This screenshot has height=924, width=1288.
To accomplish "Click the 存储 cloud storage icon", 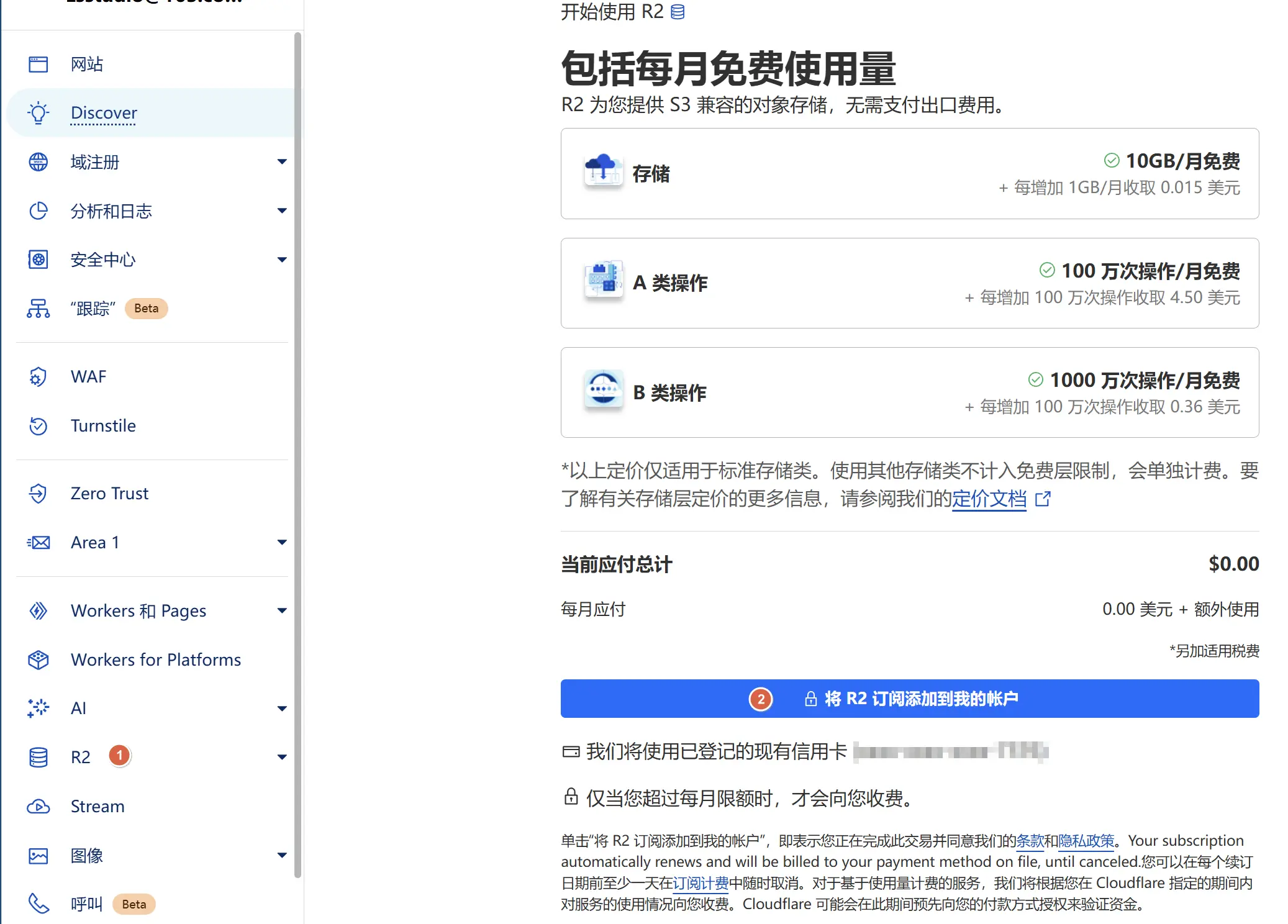I will click(603, 171).
